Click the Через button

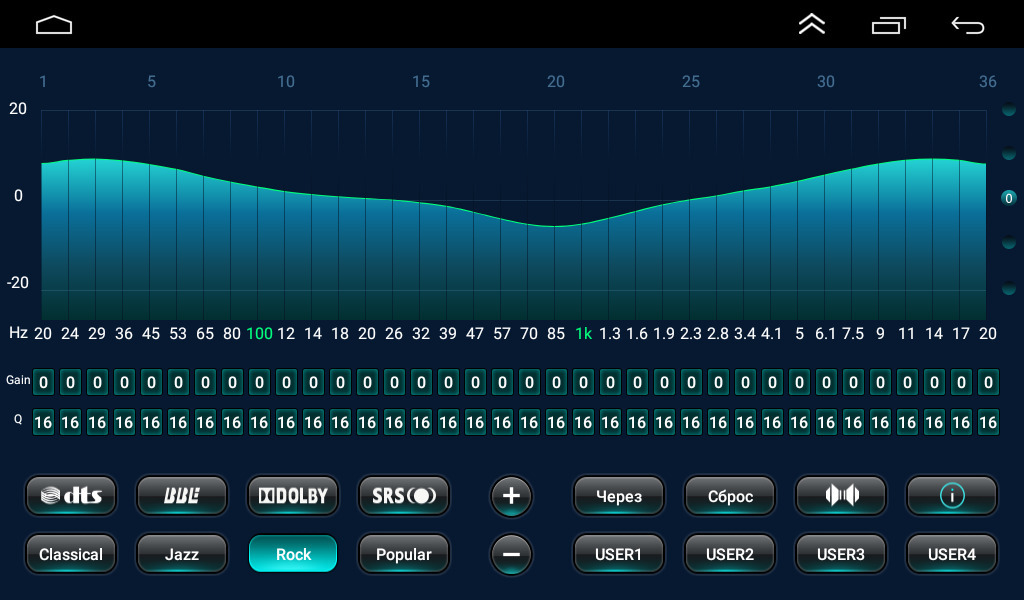pos(619,495)
